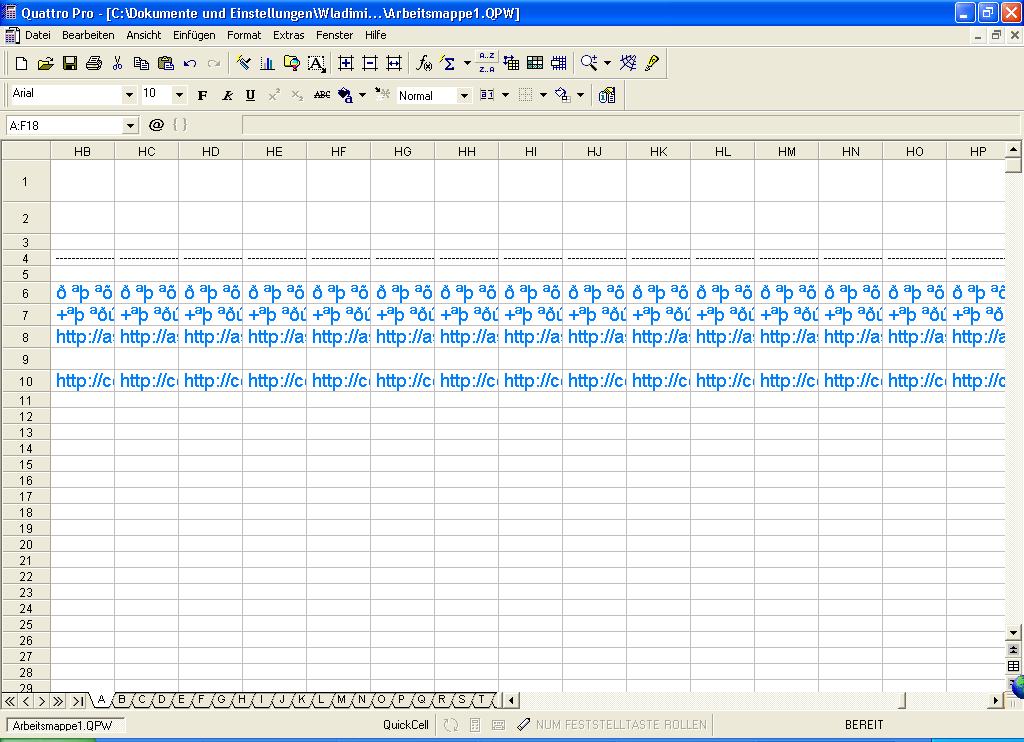Screen dimensions: 1024x742
Task: Open the fill color dropdown arrow
Action: click(x=581, y=95)
